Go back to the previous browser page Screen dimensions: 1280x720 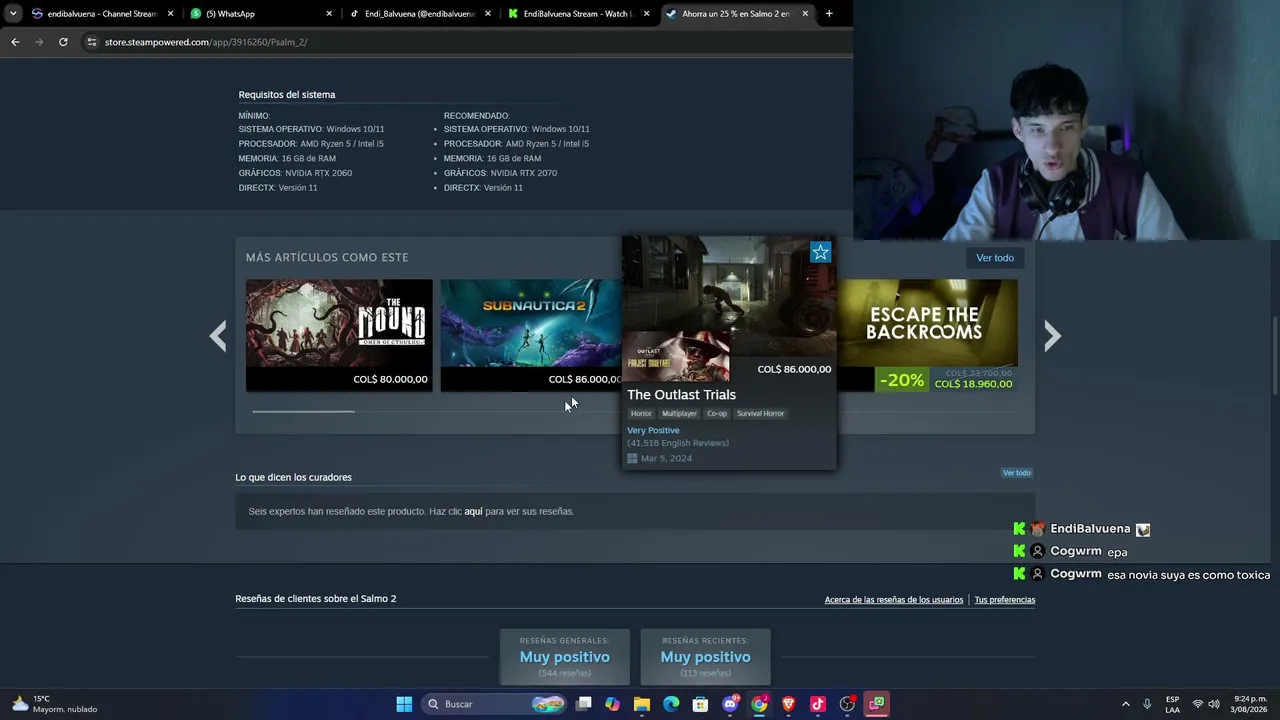(15, 42)
